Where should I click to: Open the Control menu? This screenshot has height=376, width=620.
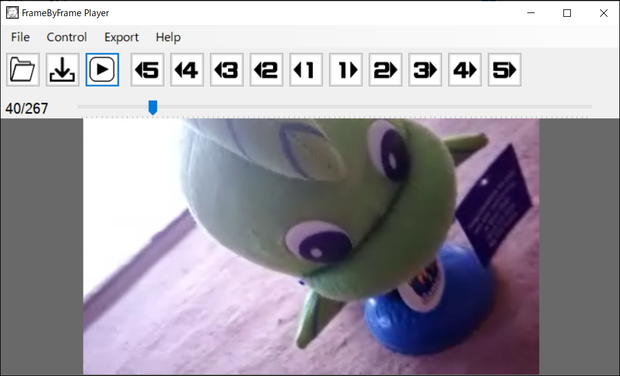[66, 37]
